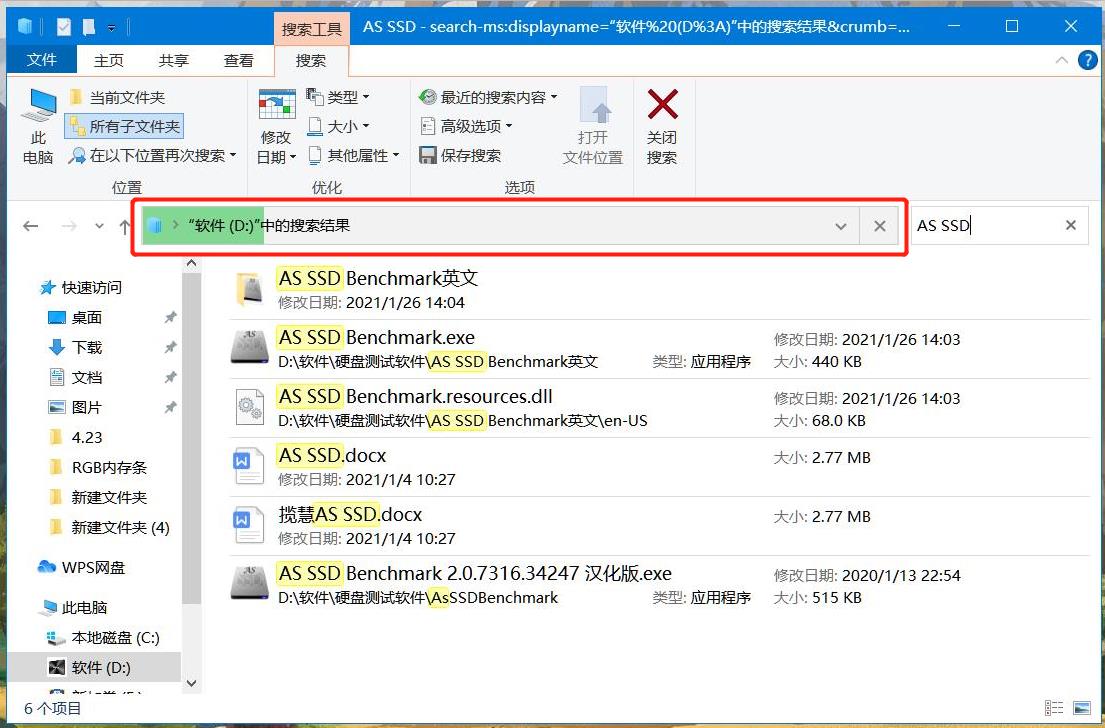Select Current folder search scope
The width and height of the screenshot is (1105, 728).
pyautogui.click(x=118, y=97)
